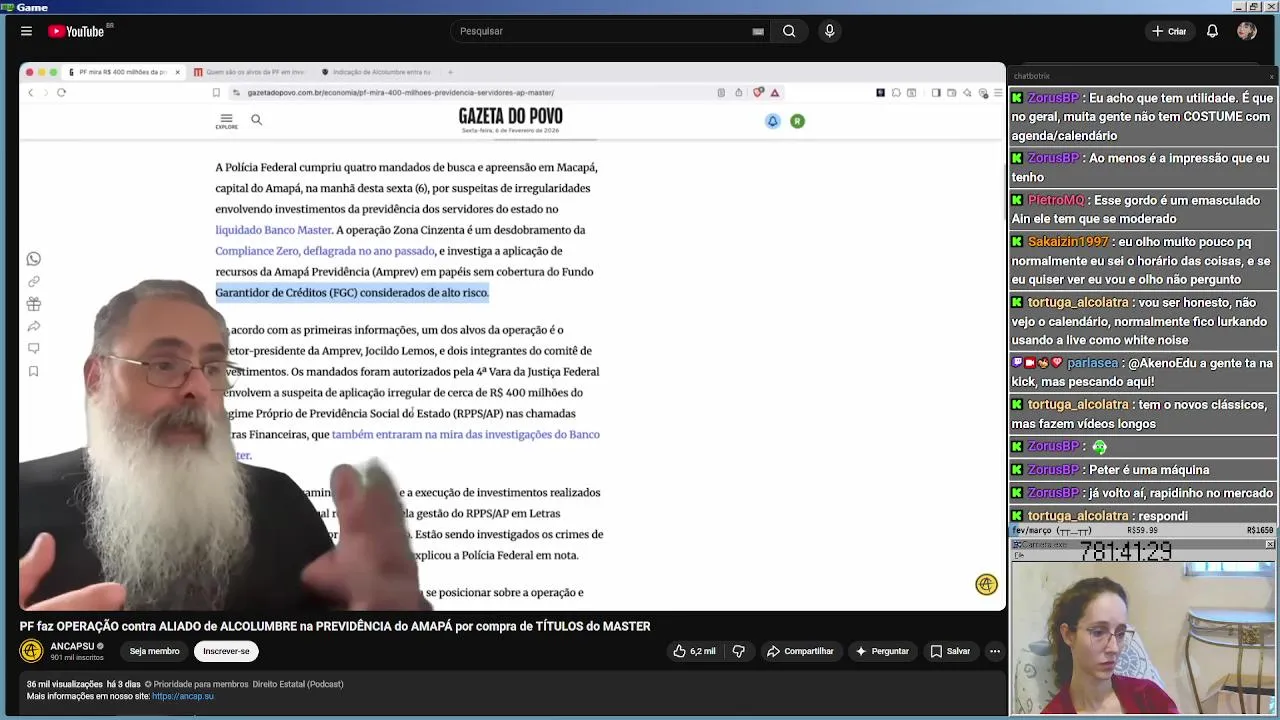Viewport: 1280px width, 720px height.
Task: In video, close the first browser tab
Action: [x=177, y=72]
